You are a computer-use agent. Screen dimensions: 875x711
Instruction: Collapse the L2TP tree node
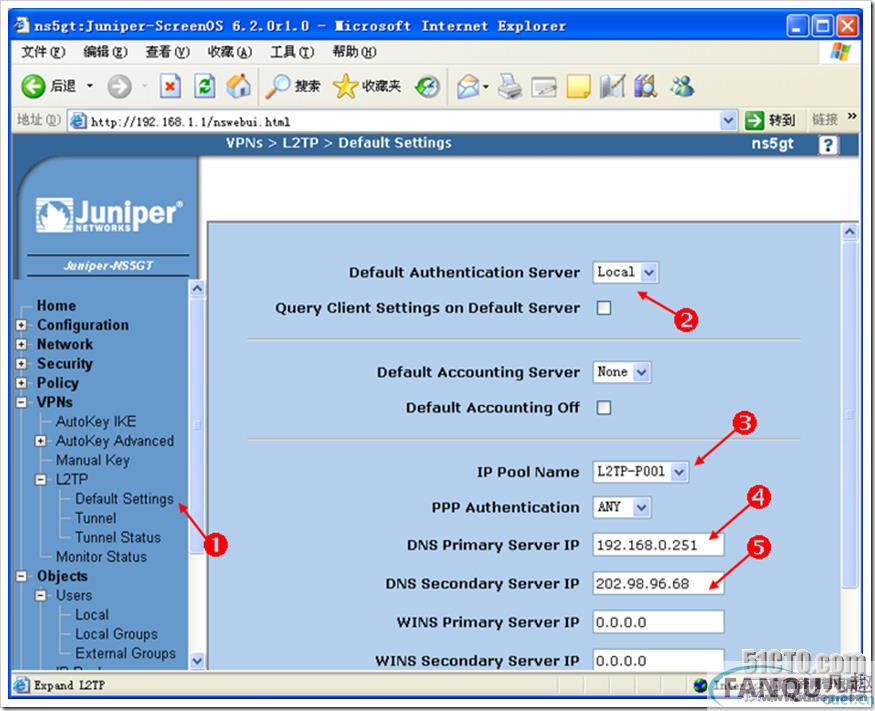40,479
